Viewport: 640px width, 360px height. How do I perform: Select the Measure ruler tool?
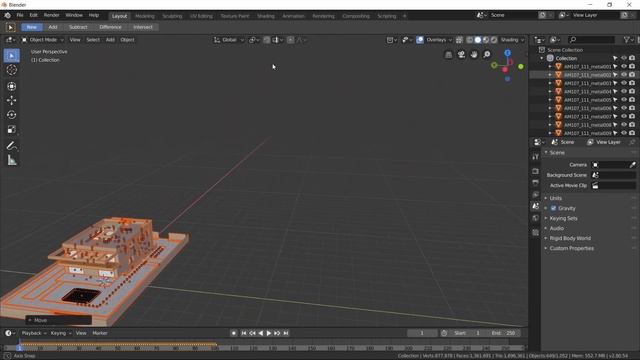click(11, 160)
